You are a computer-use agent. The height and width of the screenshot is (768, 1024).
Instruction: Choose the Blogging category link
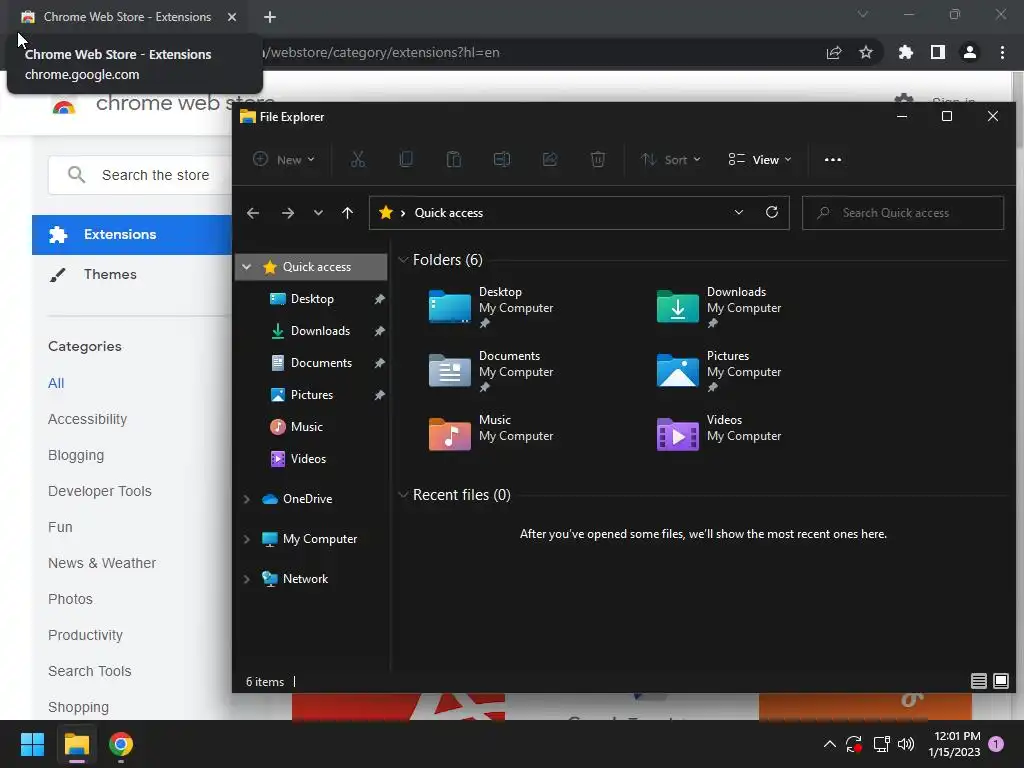[76, 455]
